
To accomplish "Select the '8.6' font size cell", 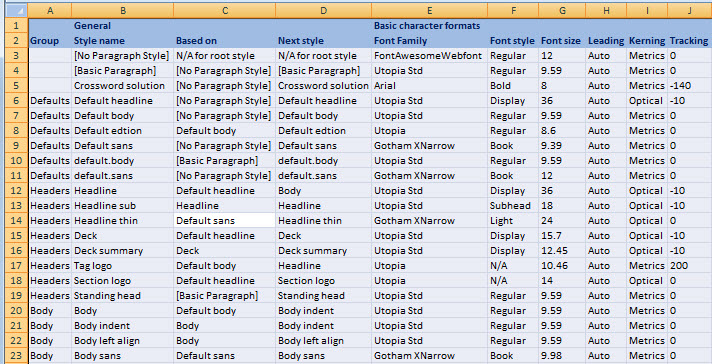I will (x=562, y=130).
